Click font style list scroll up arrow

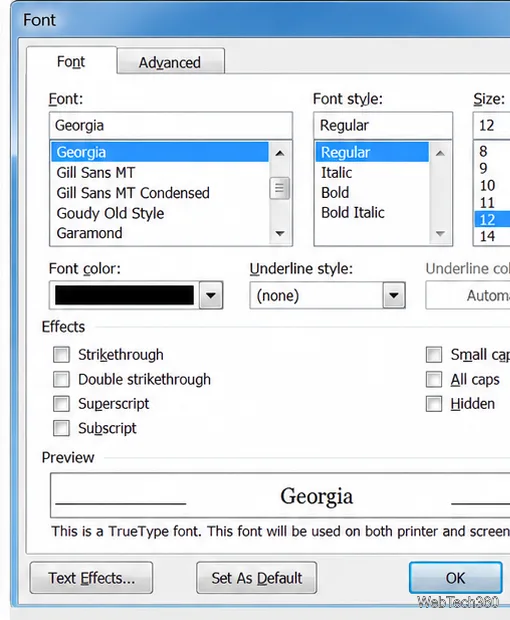point(440,153)
